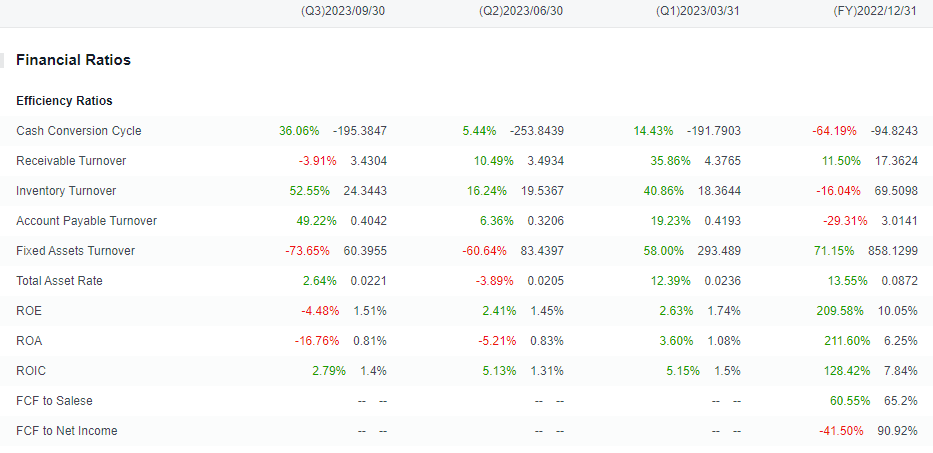Click the Fixed Assets Turnover row label
The height and width of the screenshot is (453, 933).
pos(76,251)
